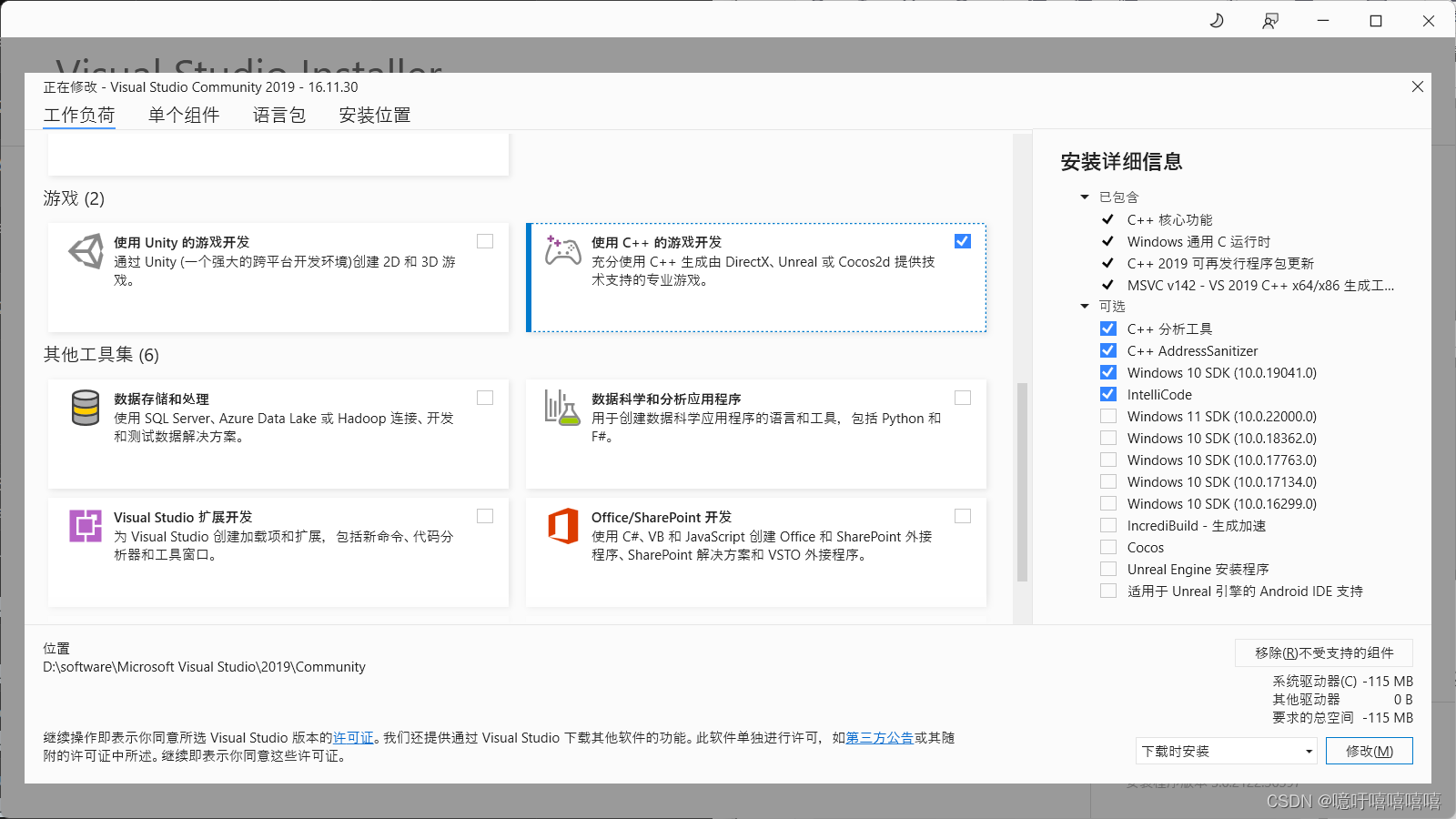This screenshot has width=1456, height=819.
Task: Open the 下载时安装 dropdown
Action: click(x=1227, y=751)
